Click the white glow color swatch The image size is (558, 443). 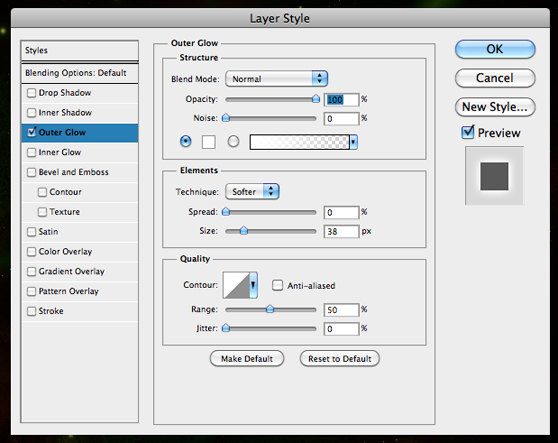209,142
